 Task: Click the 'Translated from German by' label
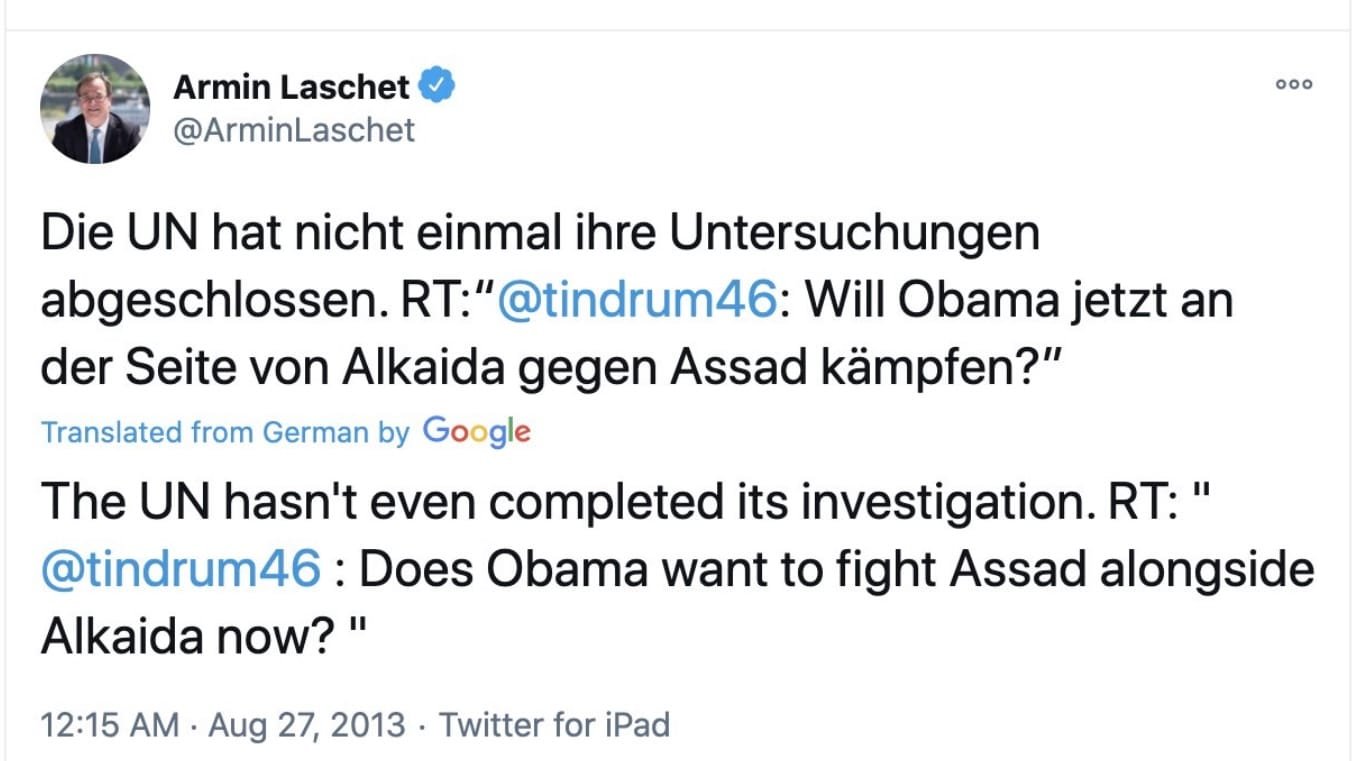pyautogui.click(x=226, y=432)
